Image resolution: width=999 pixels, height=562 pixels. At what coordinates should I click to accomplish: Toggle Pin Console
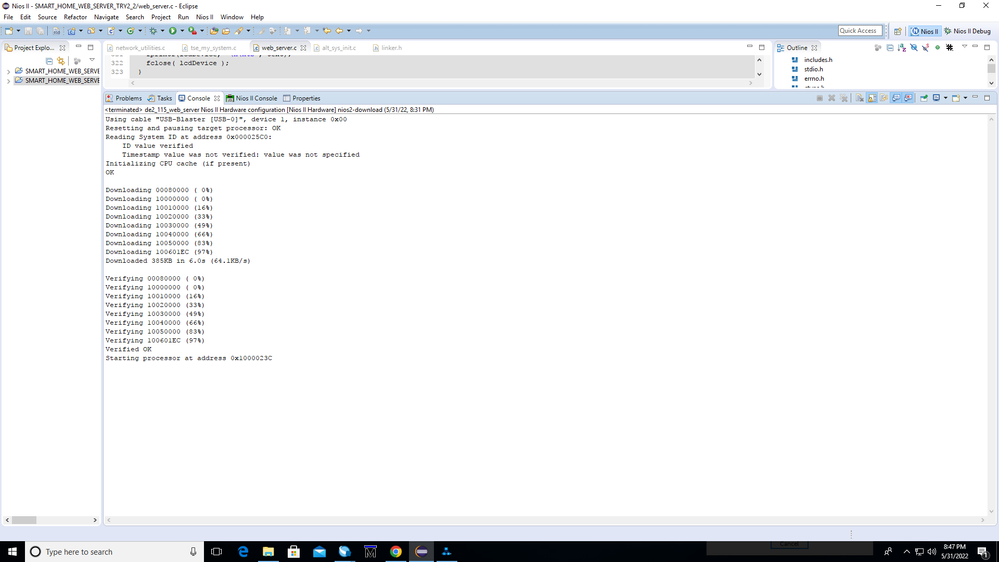tap(924, 98)
